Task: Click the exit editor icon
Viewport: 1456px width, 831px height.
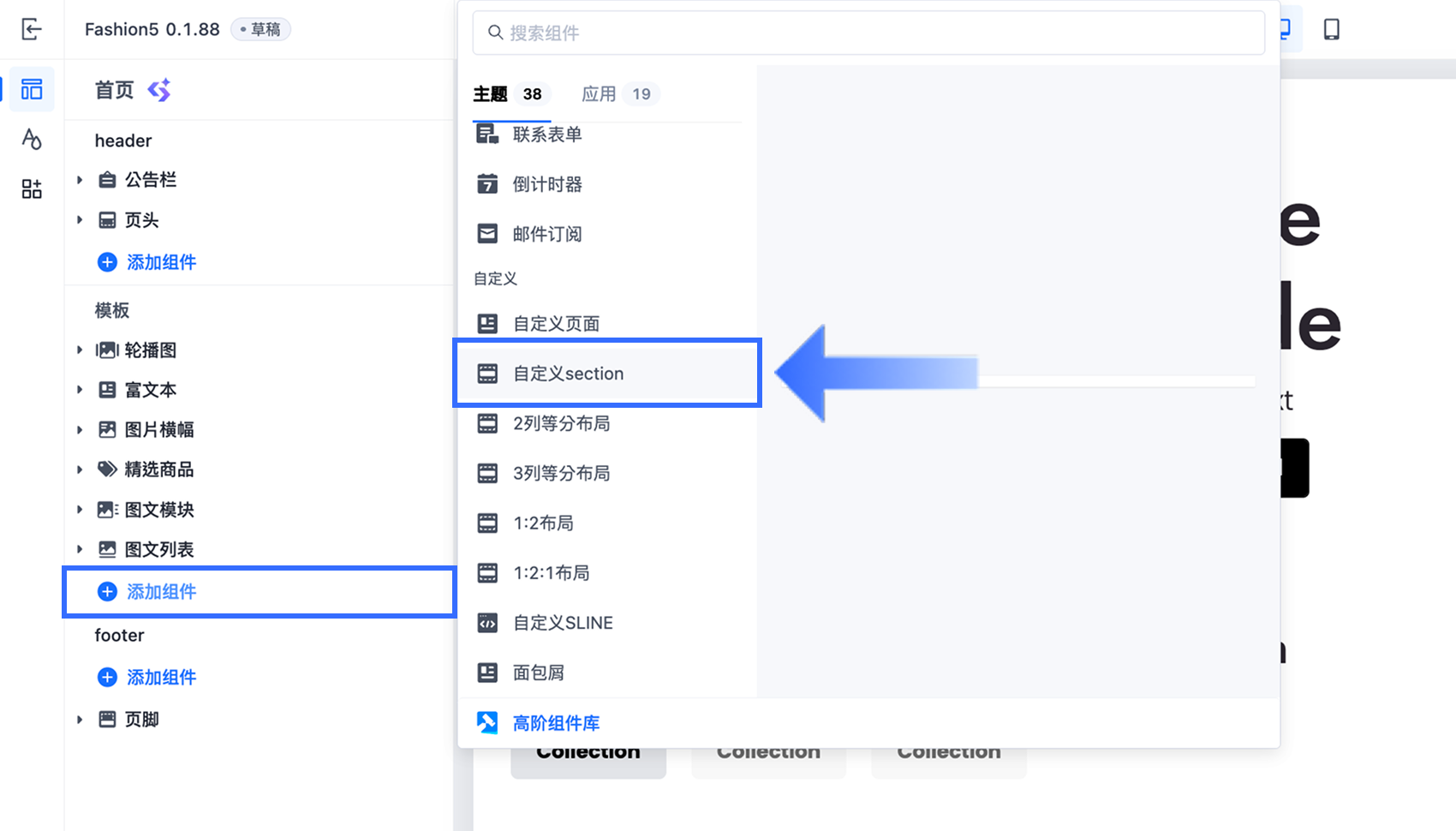Action: (32, 29)
